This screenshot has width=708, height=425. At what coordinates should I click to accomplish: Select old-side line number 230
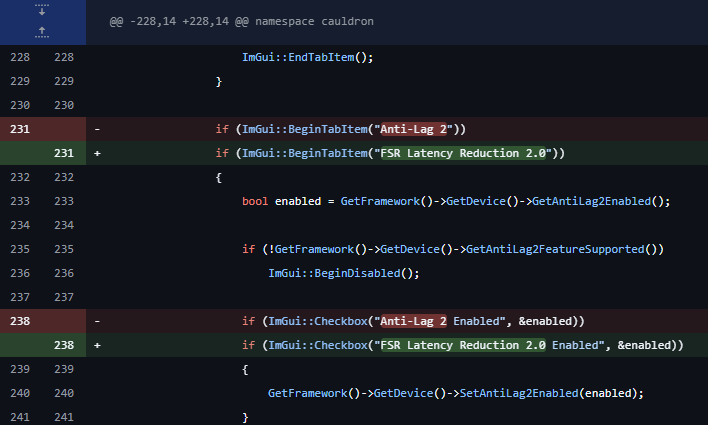pos(20,105)
